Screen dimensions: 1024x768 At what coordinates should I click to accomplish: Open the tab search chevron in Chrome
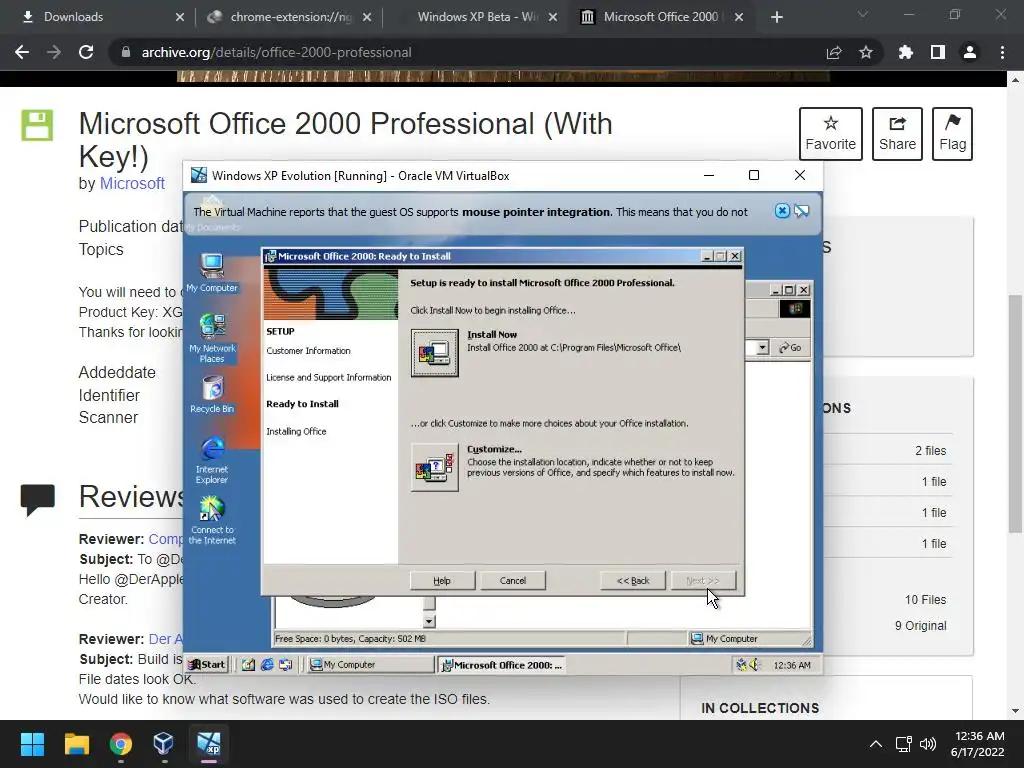(863, 14)
